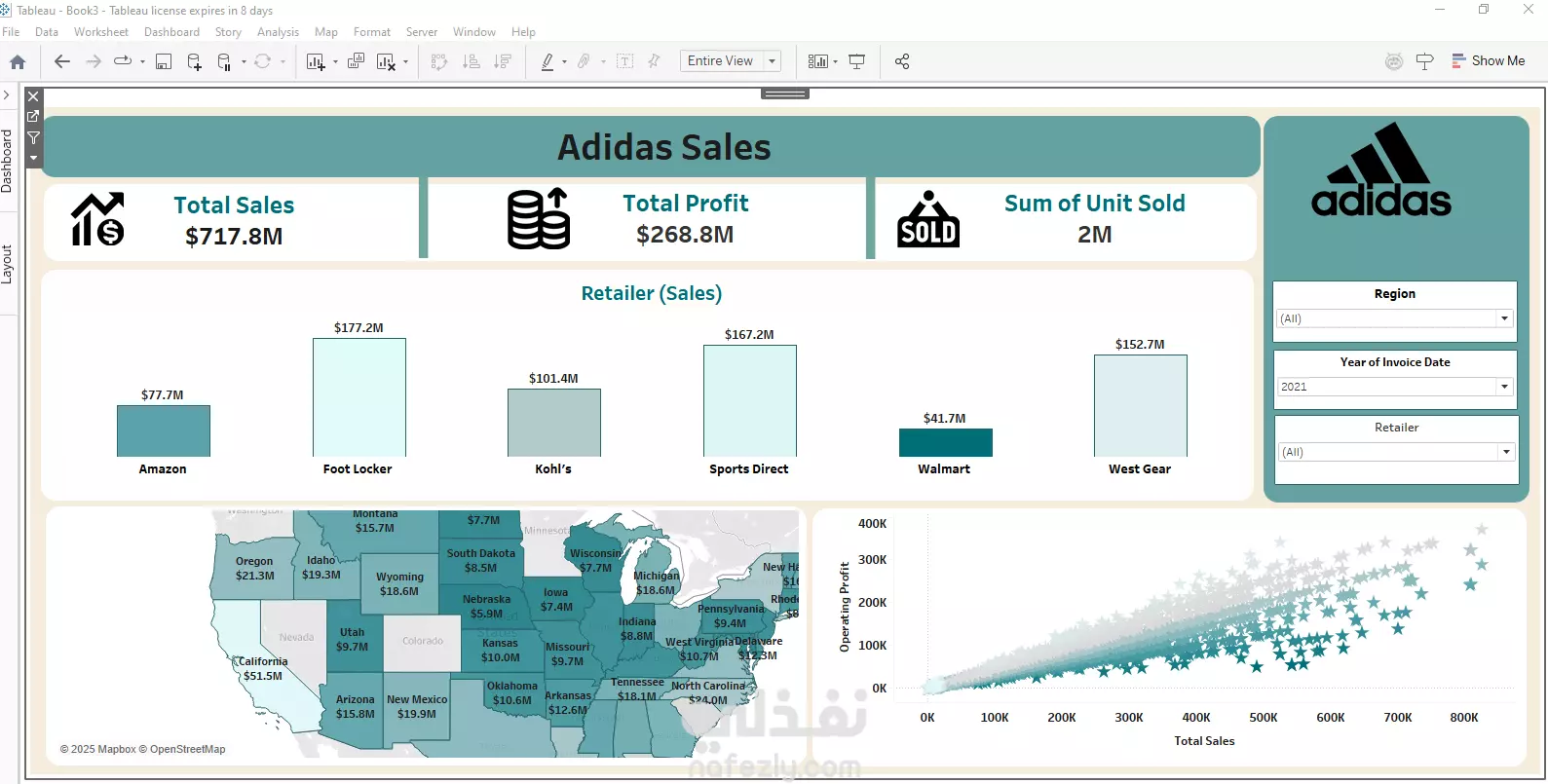Open the File menu
The height and width of the screenshot is (784, 1548).
(x=11, y=32)
